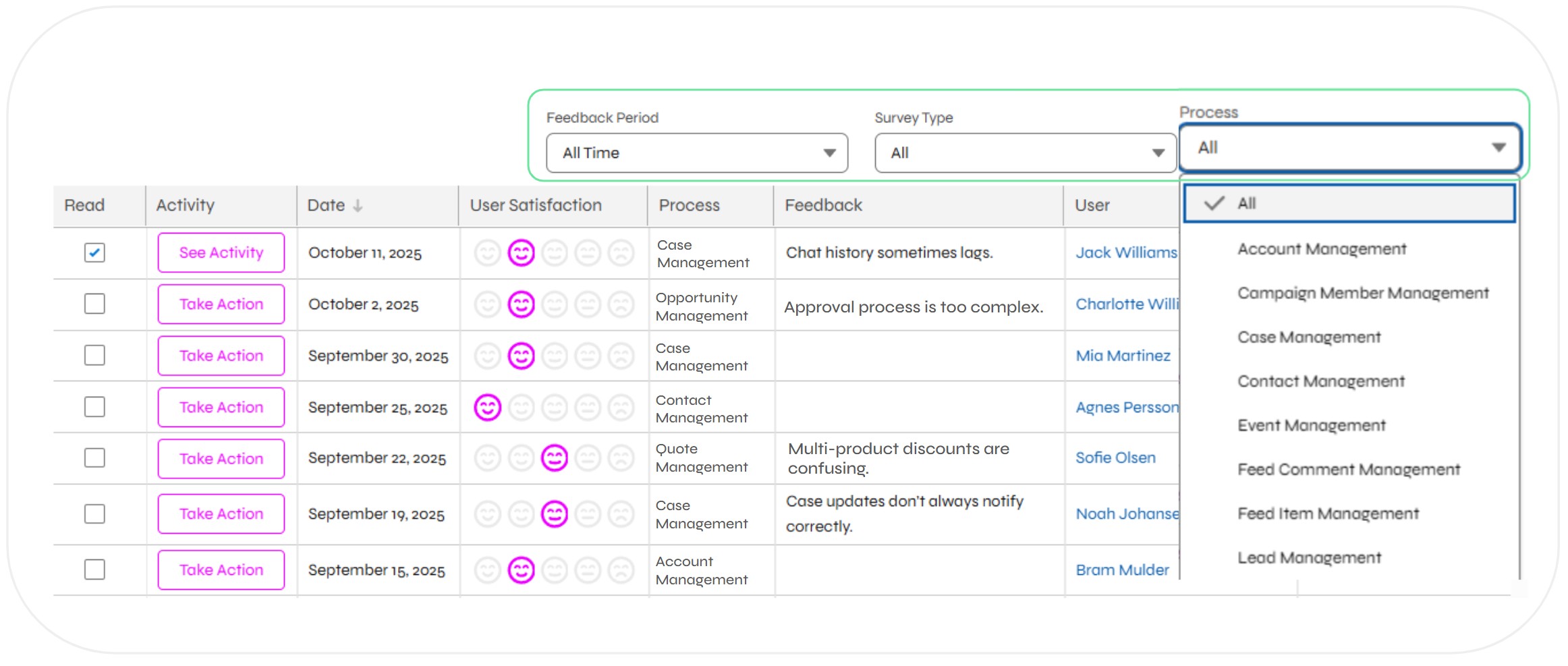Click the happiest face icon in the September 25 row
The height and width of the screenshot is (666, 1568).
click(x=487, y=408)
